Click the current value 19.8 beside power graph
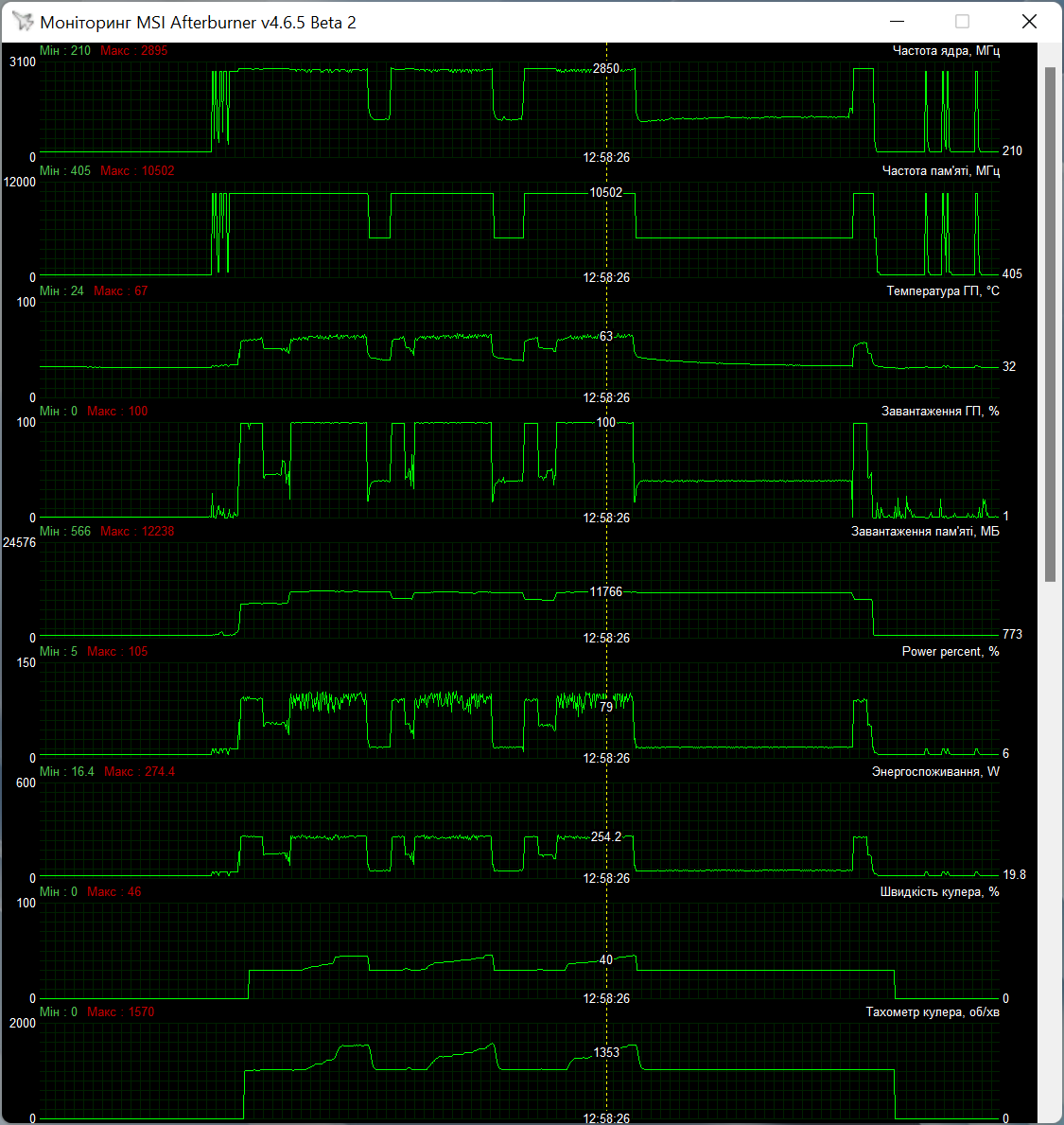Viewport: 1064px width, 1125px height. (x=1014, y=874)
